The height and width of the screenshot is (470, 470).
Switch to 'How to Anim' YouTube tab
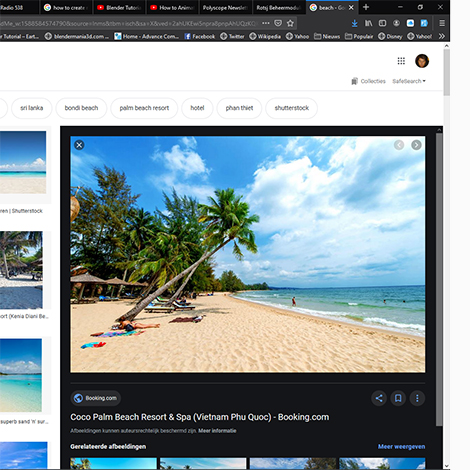click(x=172, y=7)
